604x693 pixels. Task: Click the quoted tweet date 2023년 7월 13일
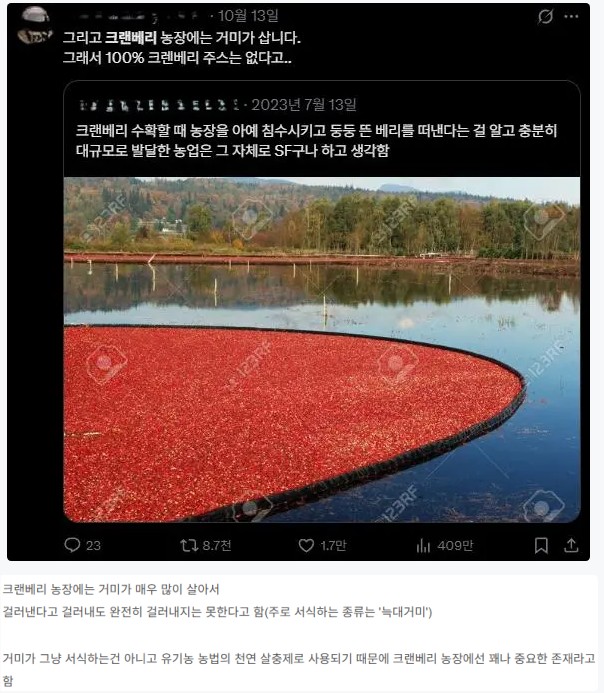coord(304,105)
